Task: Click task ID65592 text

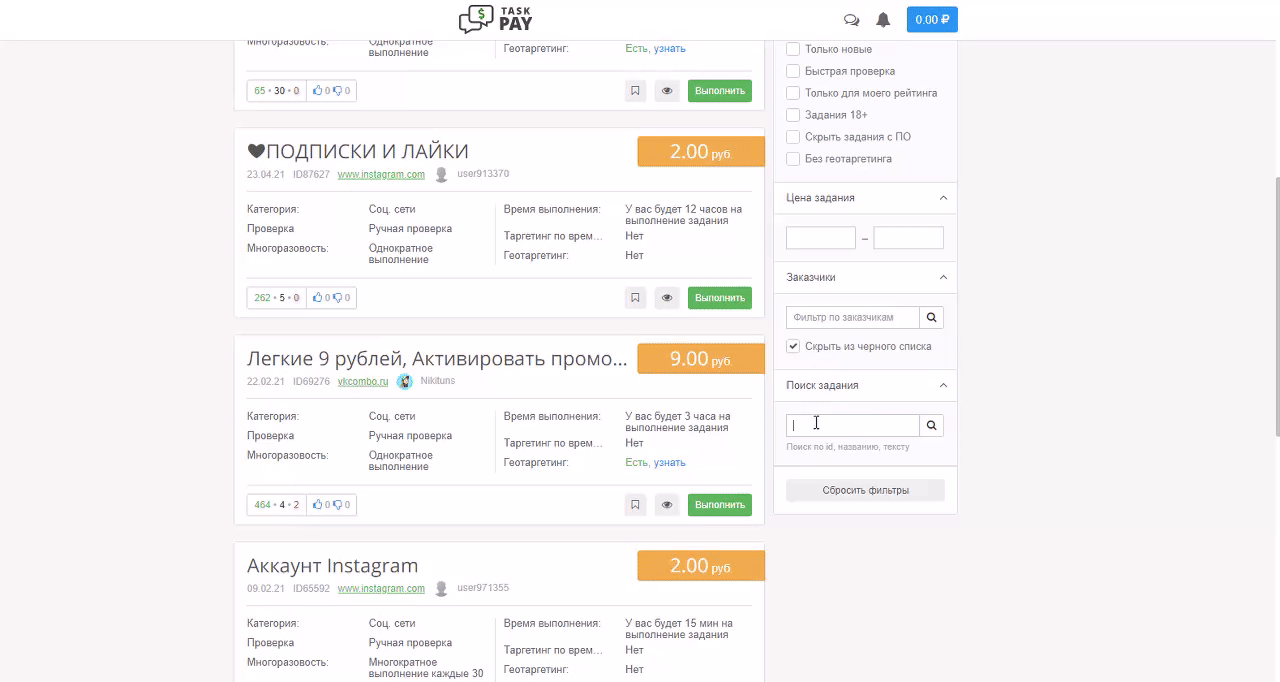Action: pos(311,588)
